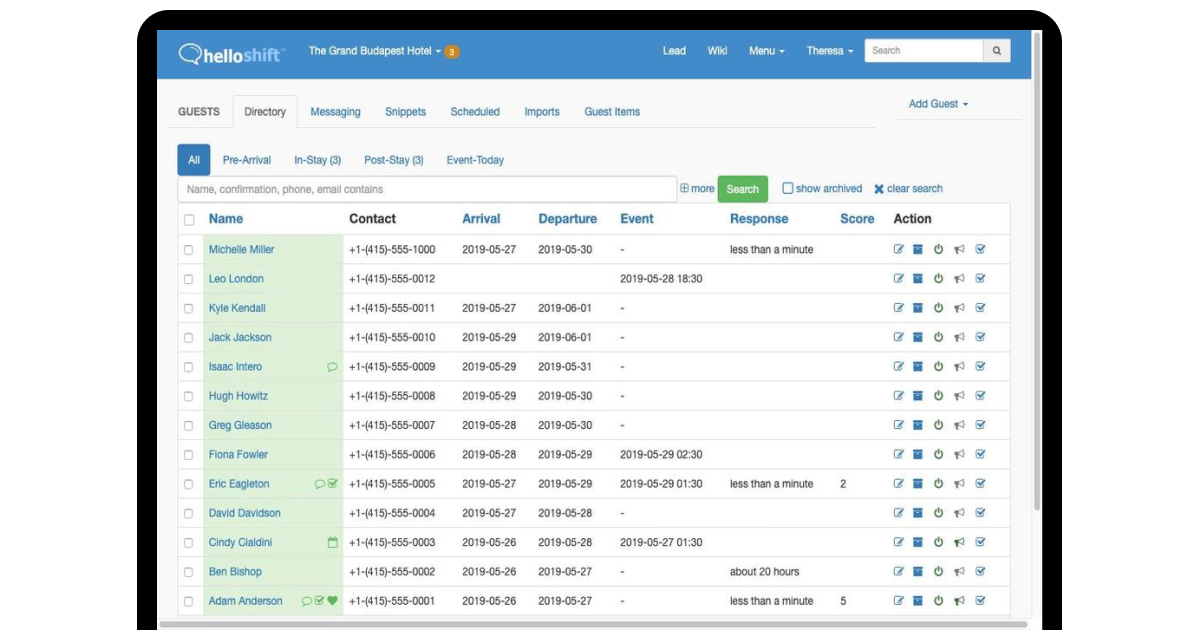Sort guests by Response column
The width and height of the screenshot is (1200, 630).
(759, 219)
